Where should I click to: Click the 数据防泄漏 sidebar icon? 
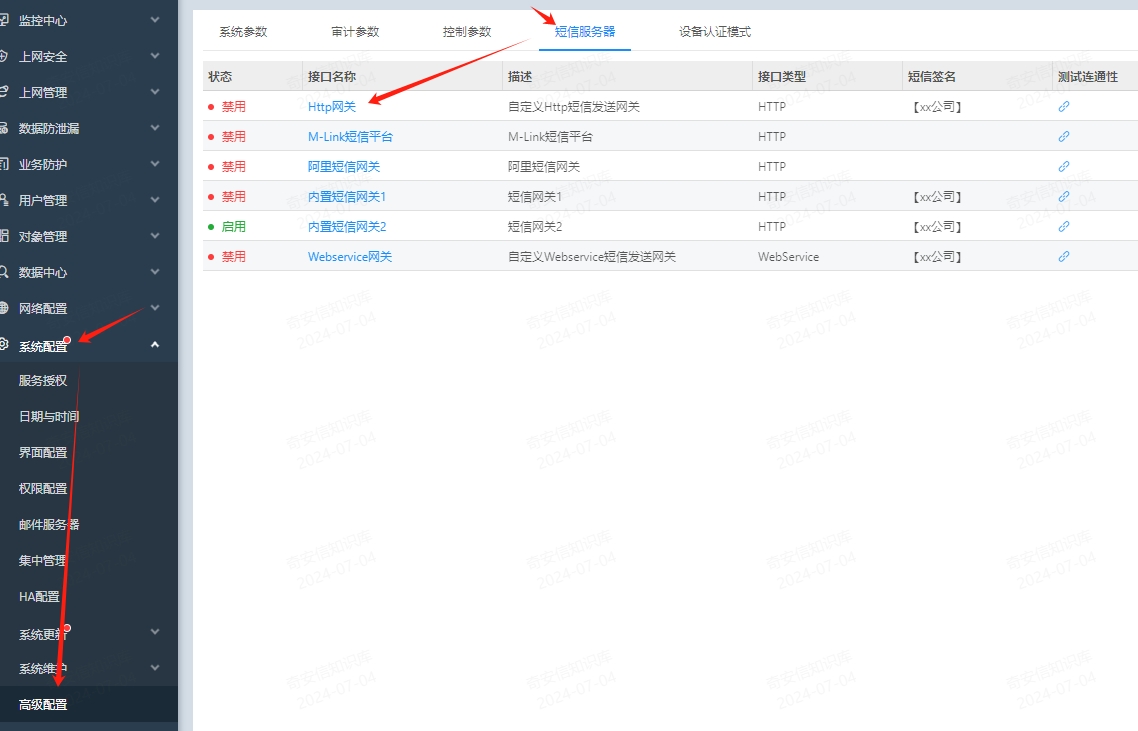coord(11,128)
